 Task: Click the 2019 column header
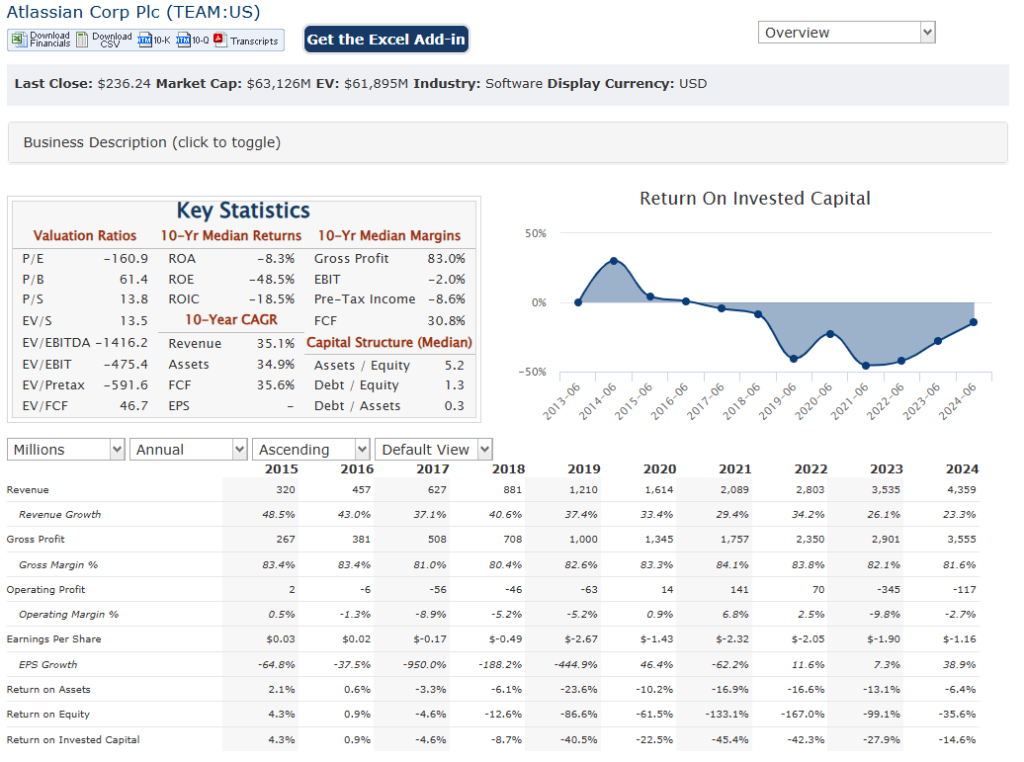pyautogui.click(x=584, y=469)
